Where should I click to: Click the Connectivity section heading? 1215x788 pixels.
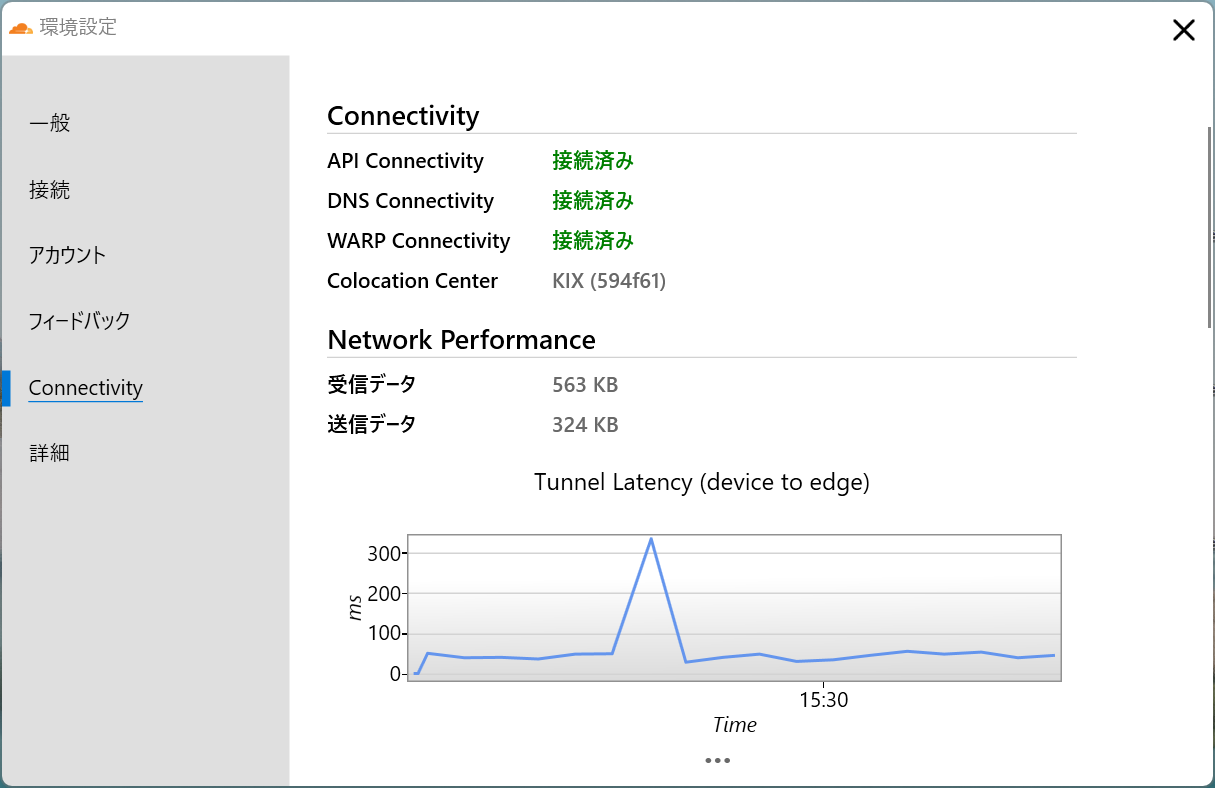(403, 116)
